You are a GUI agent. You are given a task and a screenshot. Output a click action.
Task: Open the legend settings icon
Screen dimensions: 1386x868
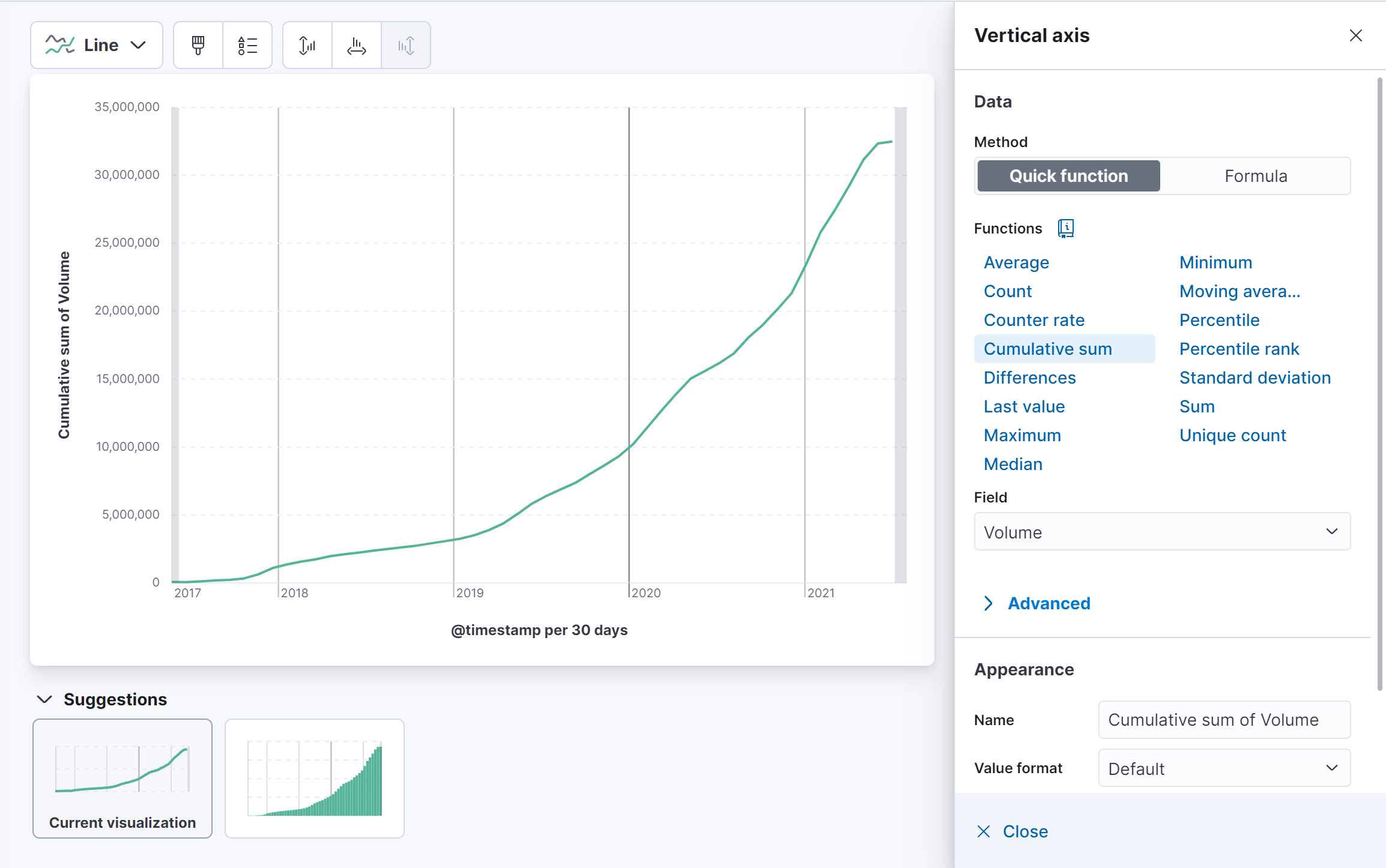coord(247,45)
